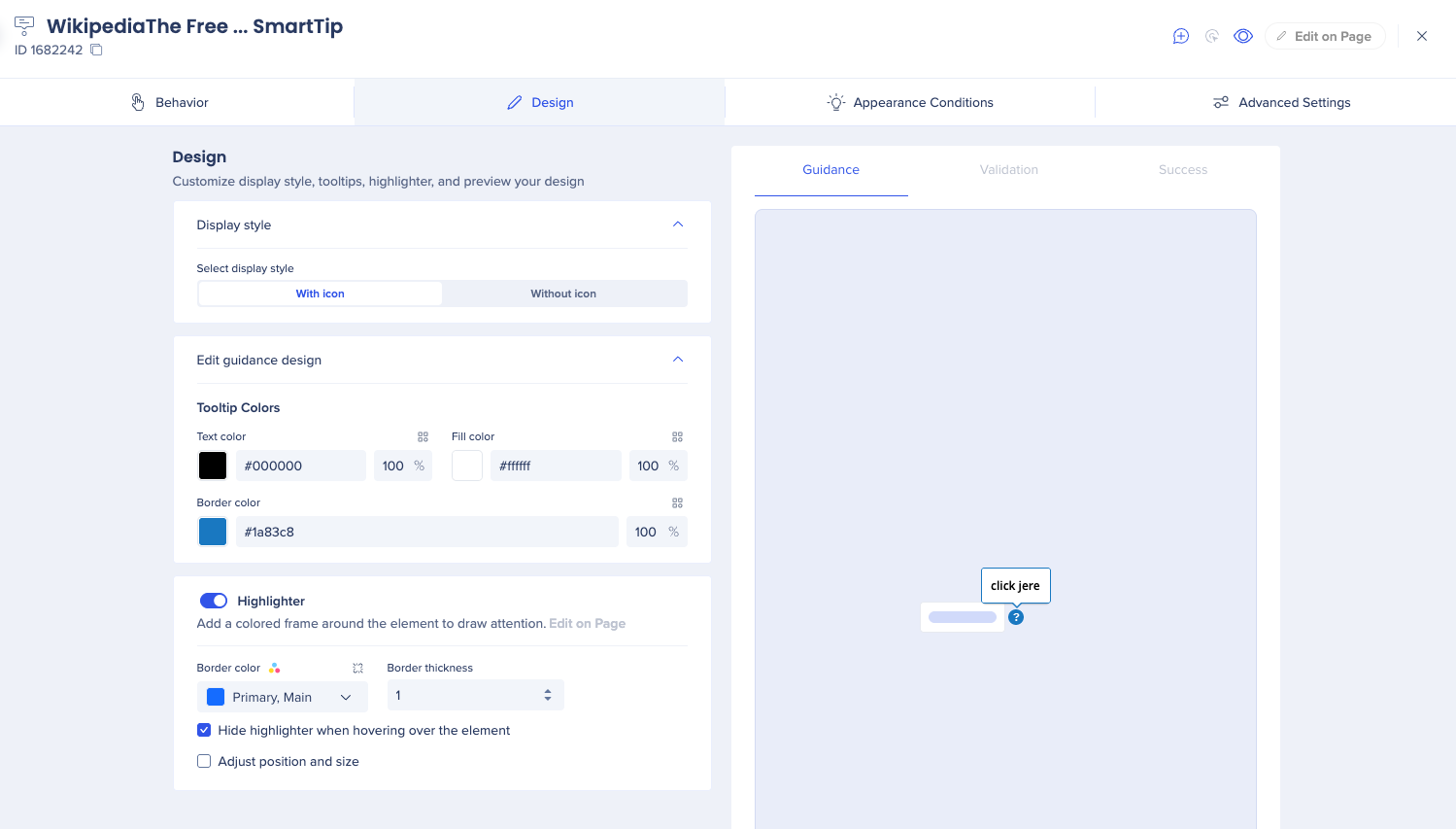
Task: Click the pencil icon on the Design tab
Action: [x=515, y=102]
